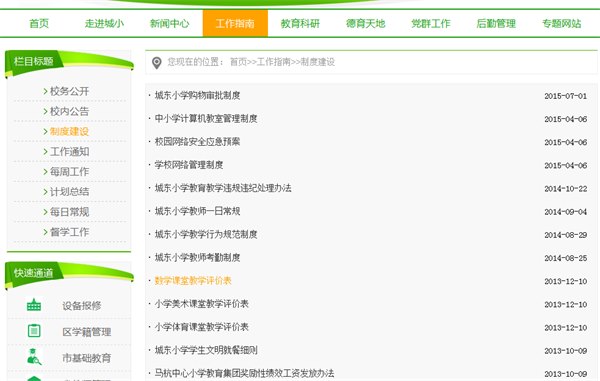
Task: Click the 设备报修 building icon
Action: click(x=34, y=305)
